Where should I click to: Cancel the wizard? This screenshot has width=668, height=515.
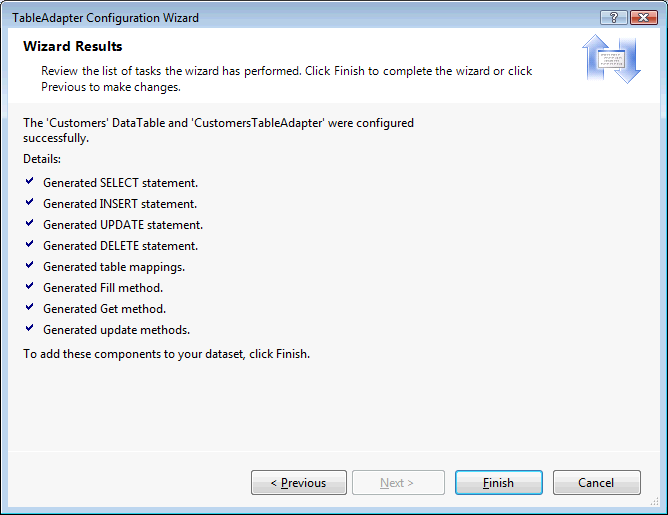coord(597,483)
